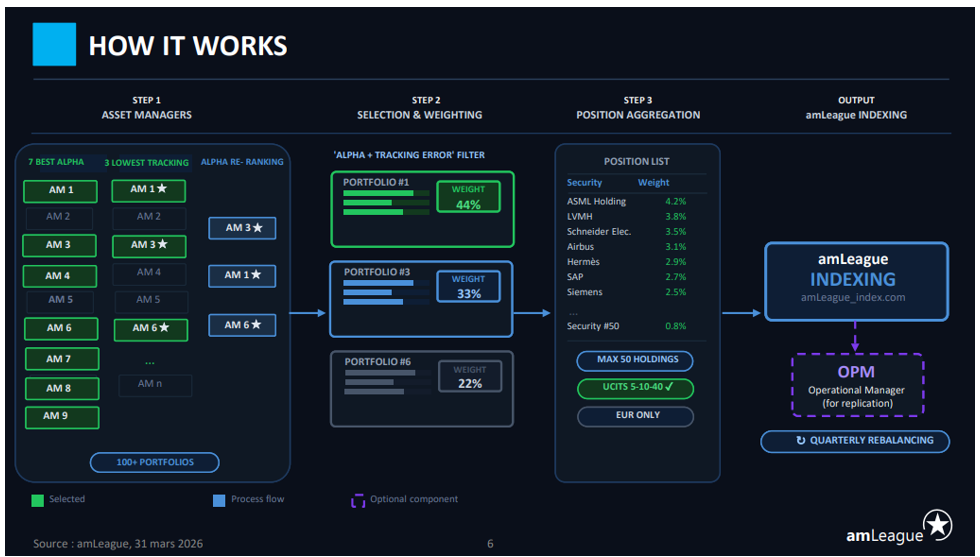
Task: Click the 7 BEST ALPHA column header
Action: [56, 162]
